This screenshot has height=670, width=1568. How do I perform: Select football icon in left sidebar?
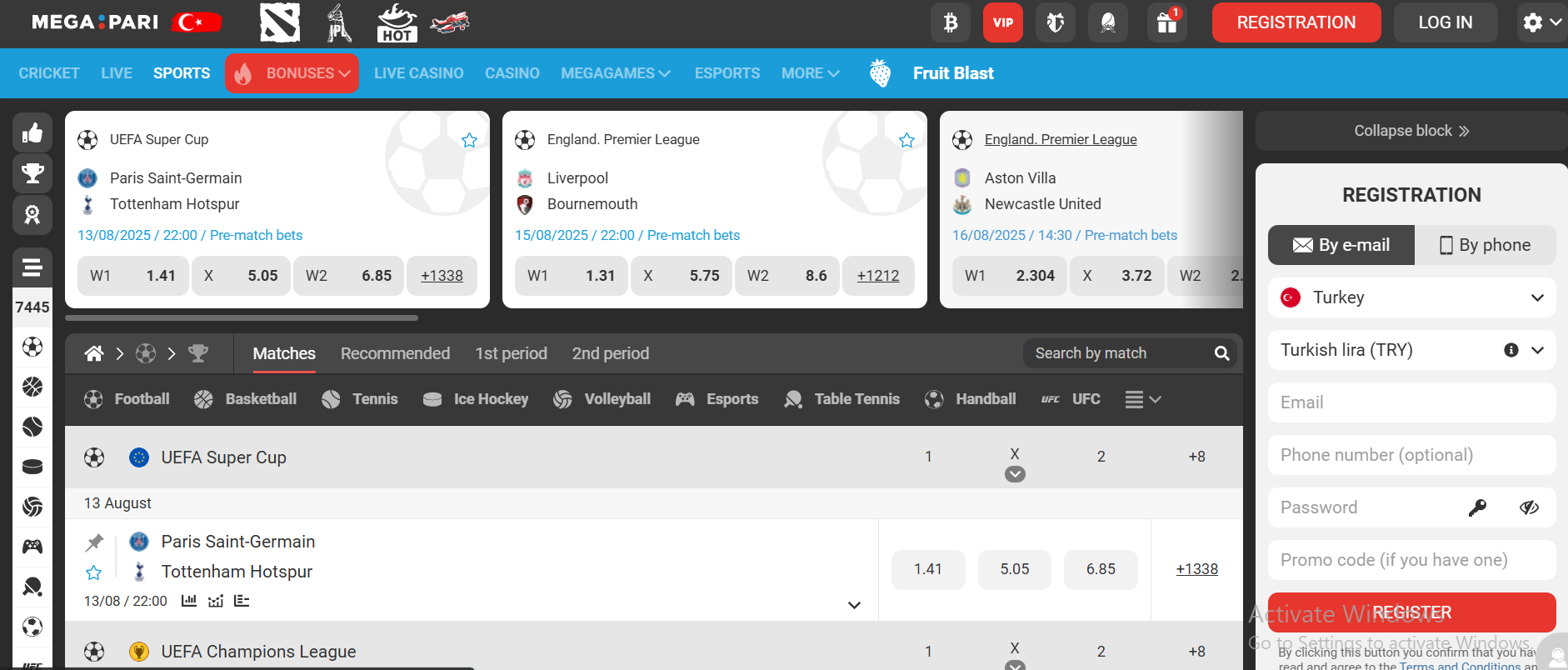coord(32,347)
